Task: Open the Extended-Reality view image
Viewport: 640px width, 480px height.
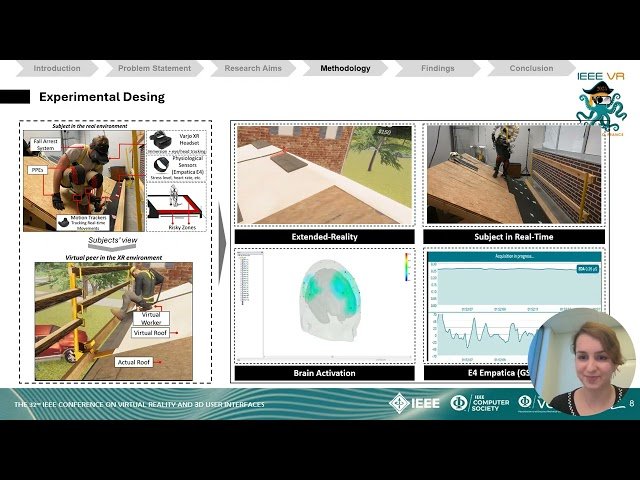Action: pos(324,175)
